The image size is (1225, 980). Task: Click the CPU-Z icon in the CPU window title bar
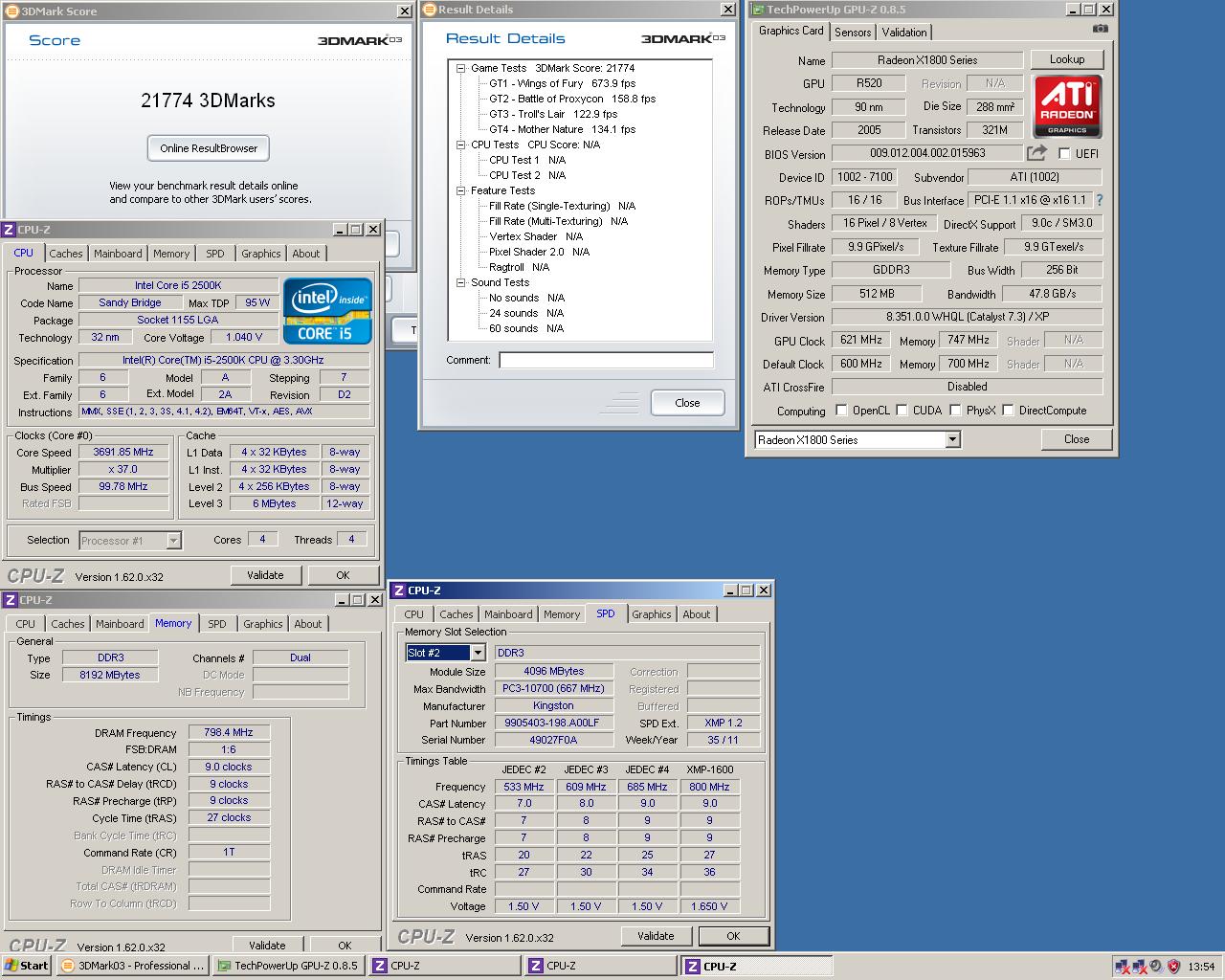click(10, 230)
